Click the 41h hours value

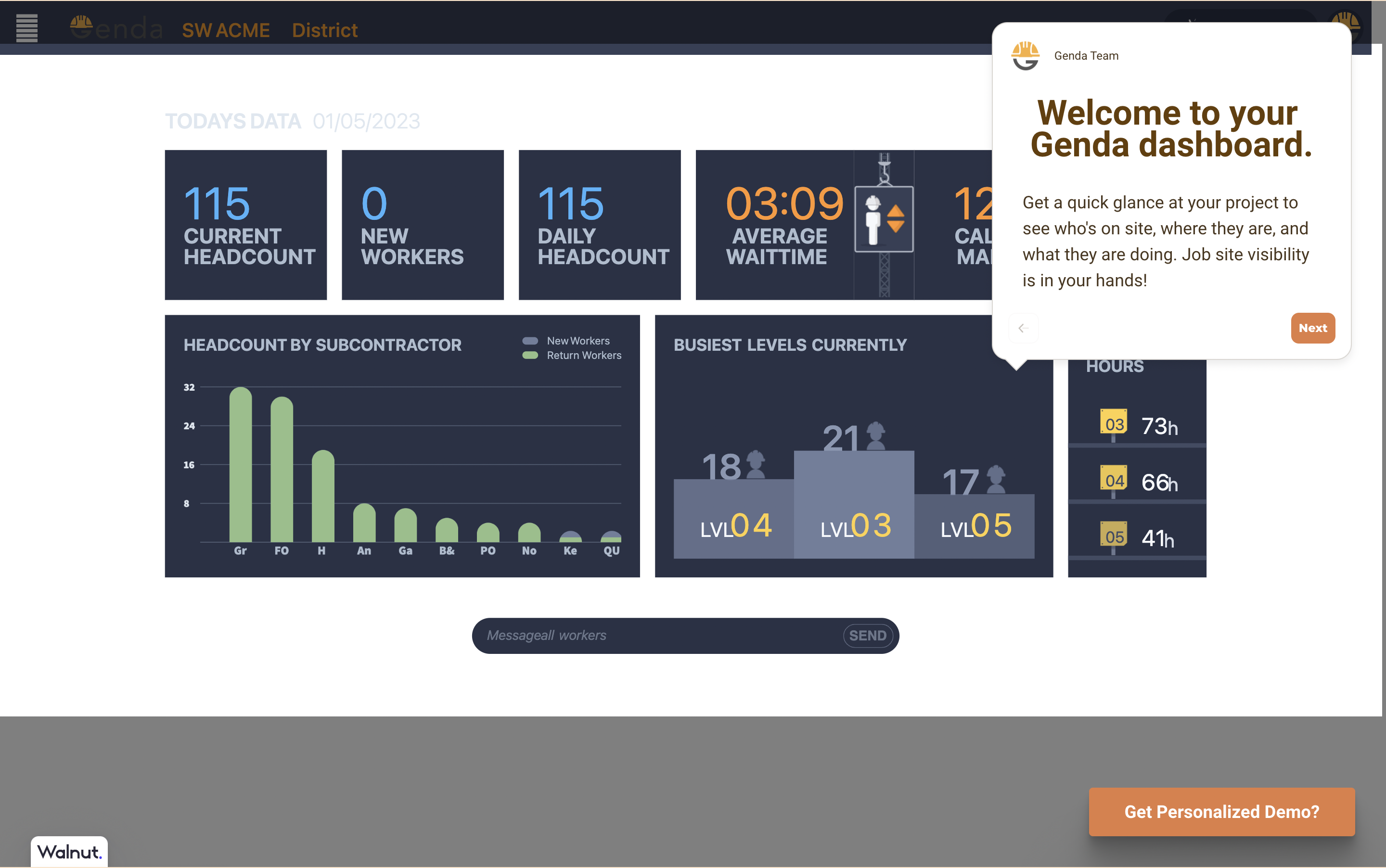coord(1157,538)
